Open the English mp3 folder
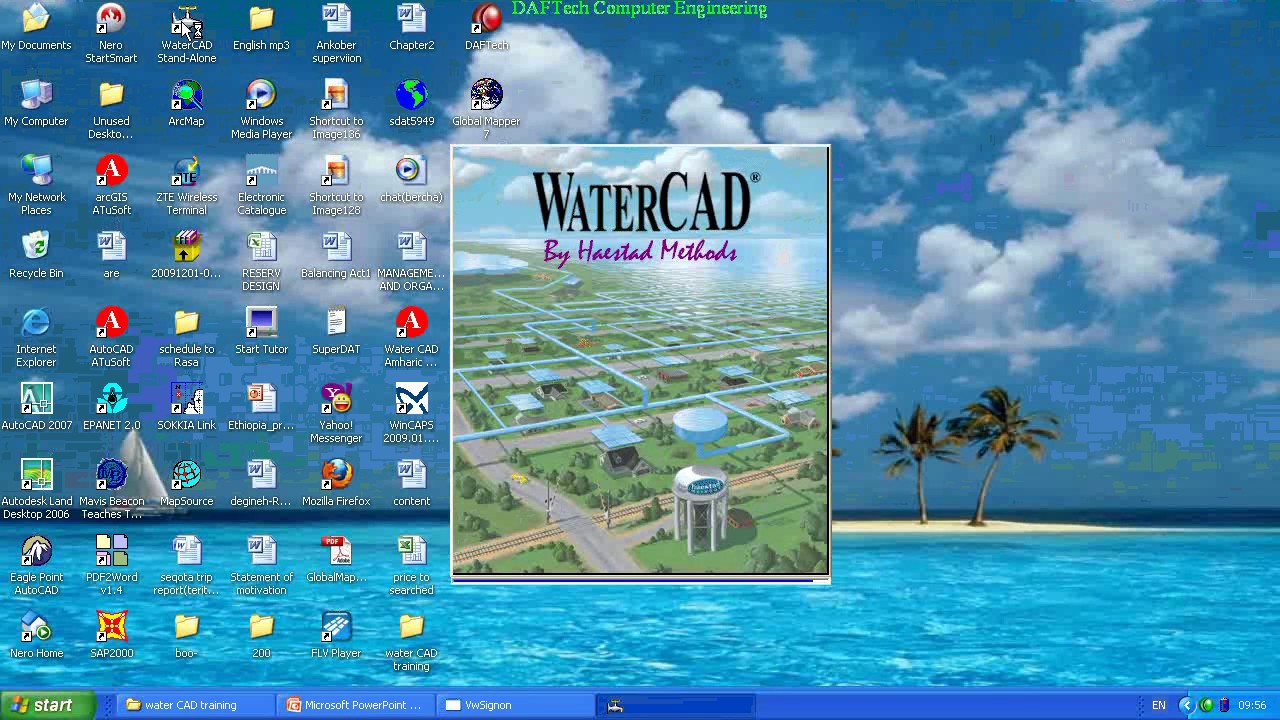Viewport: 1280px width, 720px height. [x=261, y=19]
